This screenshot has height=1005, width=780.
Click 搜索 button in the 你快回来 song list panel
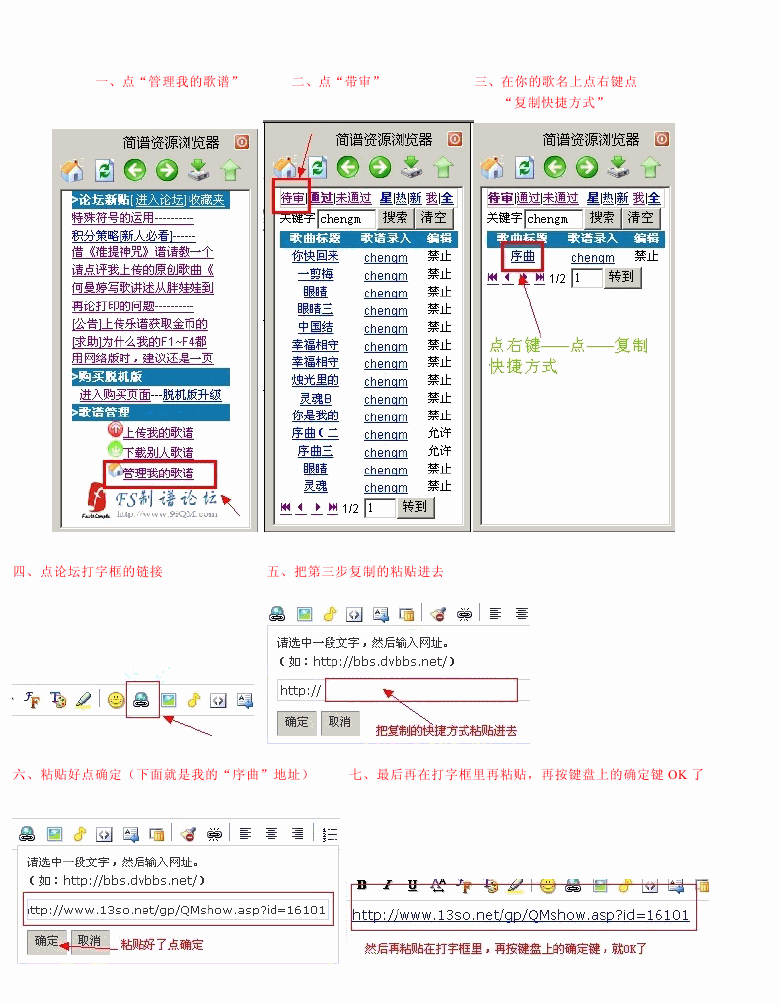(395, 218)
